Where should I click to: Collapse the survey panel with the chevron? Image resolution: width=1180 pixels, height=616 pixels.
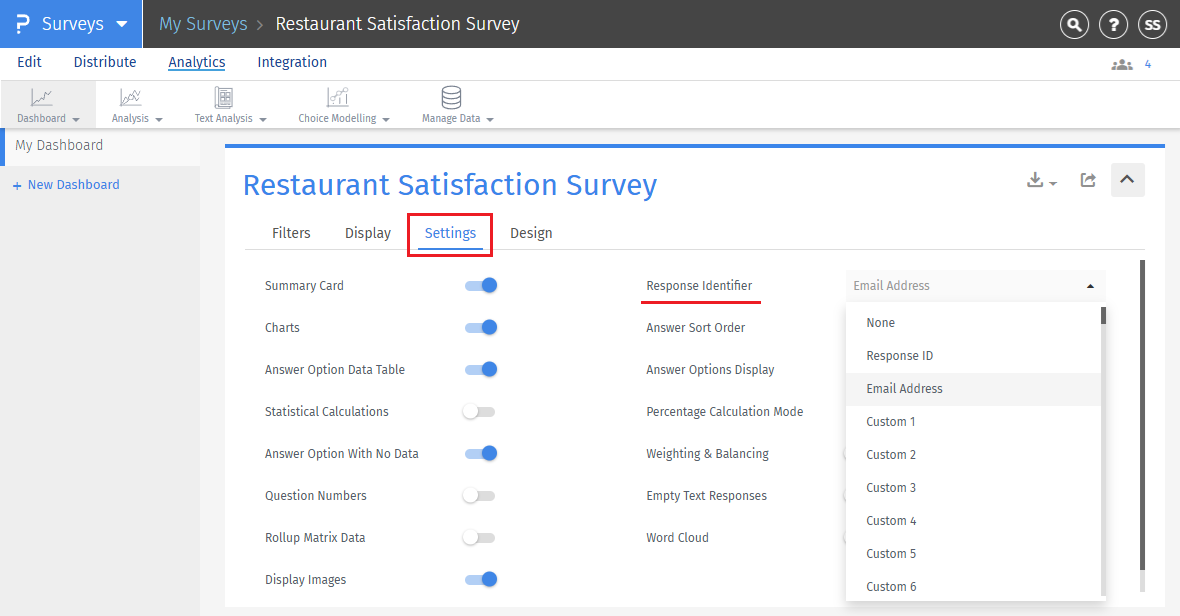1127,180
